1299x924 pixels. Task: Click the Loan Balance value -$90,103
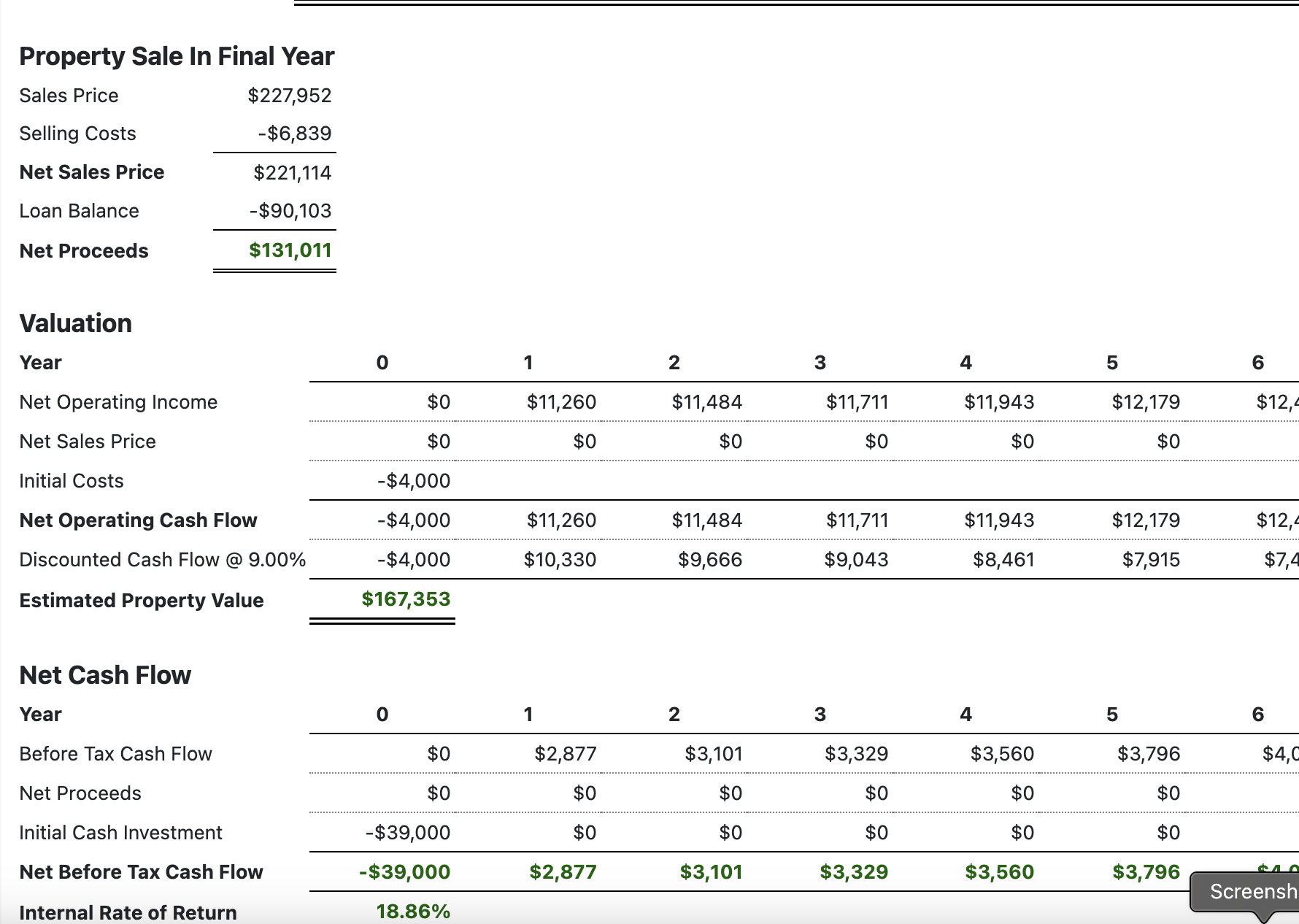290,211
